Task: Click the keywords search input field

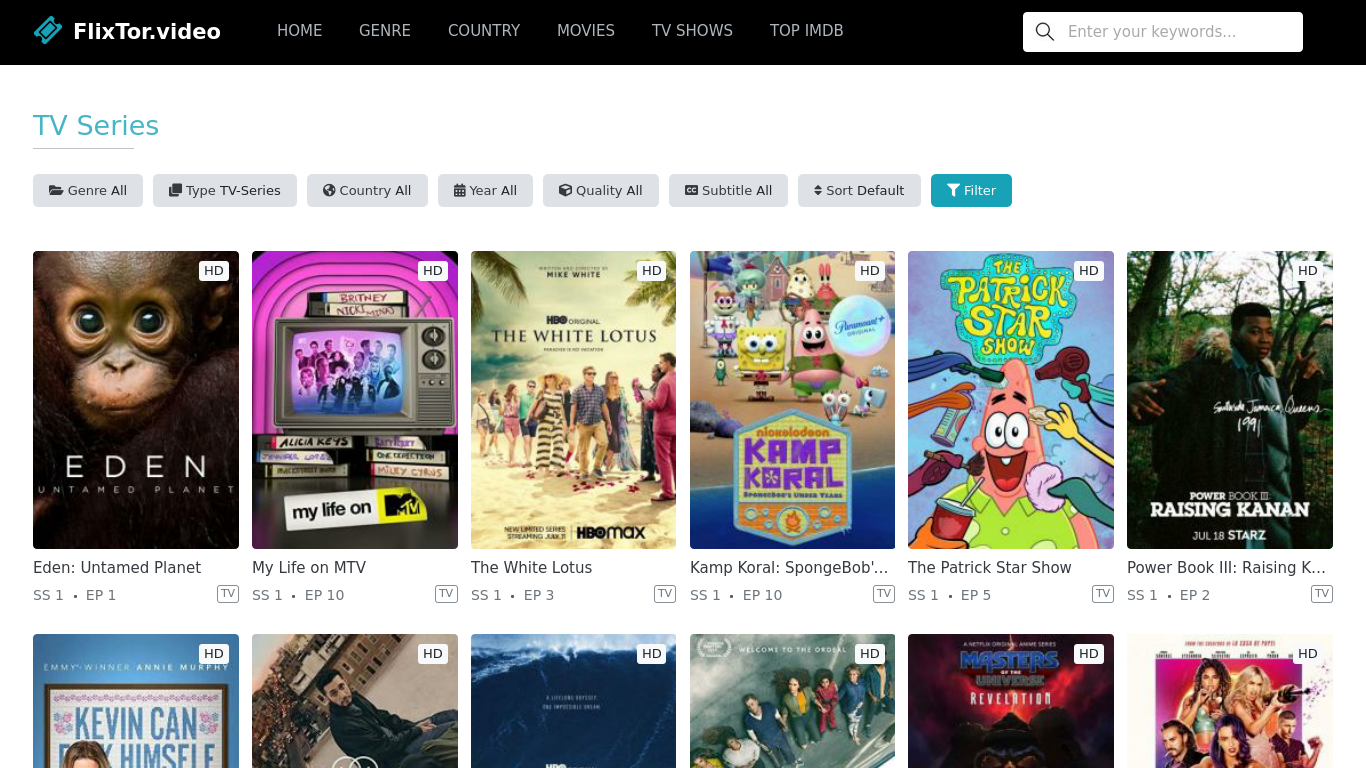Action: pos(1180,32)
